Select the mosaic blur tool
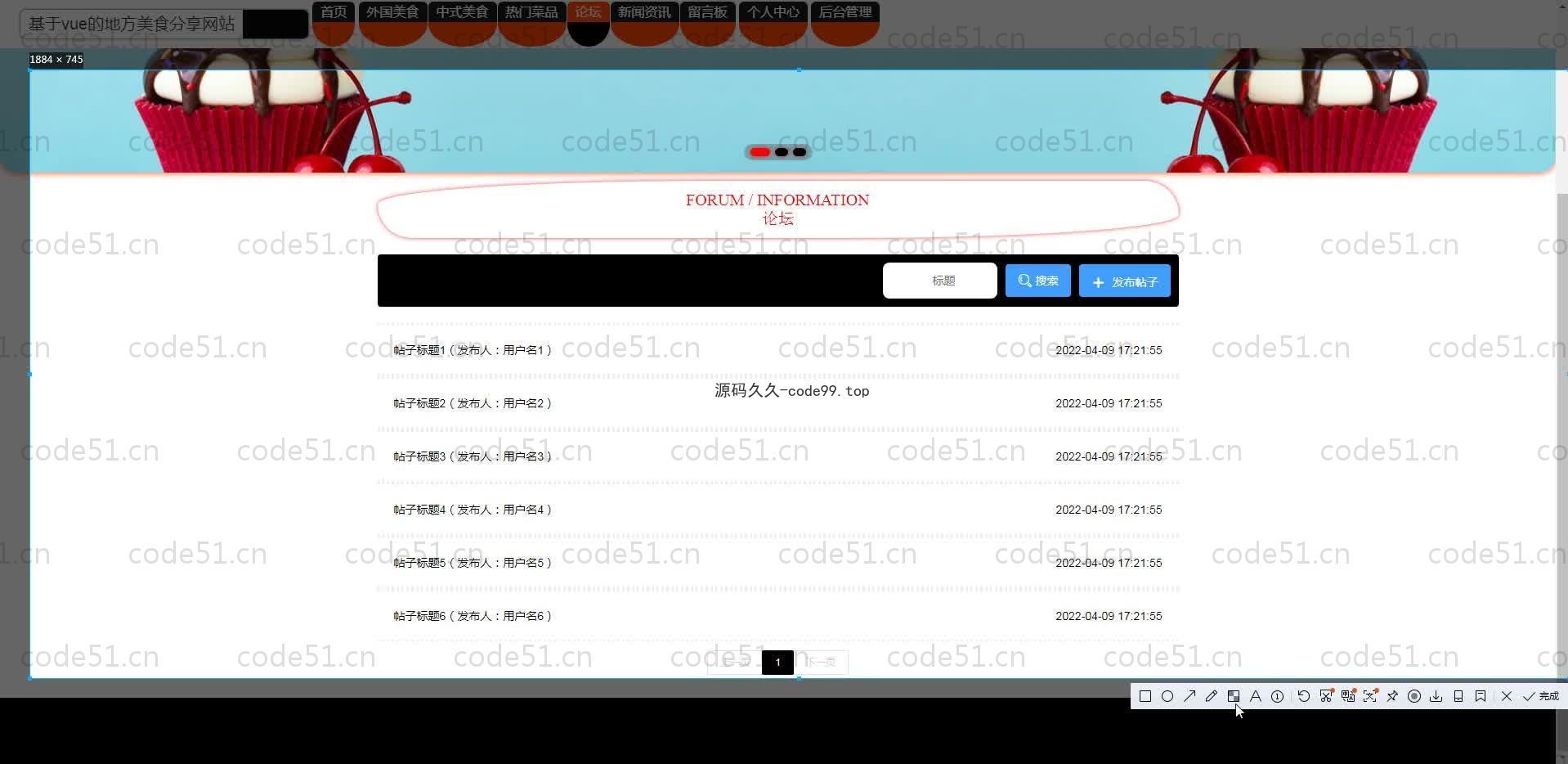The height and width of the screenshot is (764, 1568). pyautogui.click(x=1233, y=696)
